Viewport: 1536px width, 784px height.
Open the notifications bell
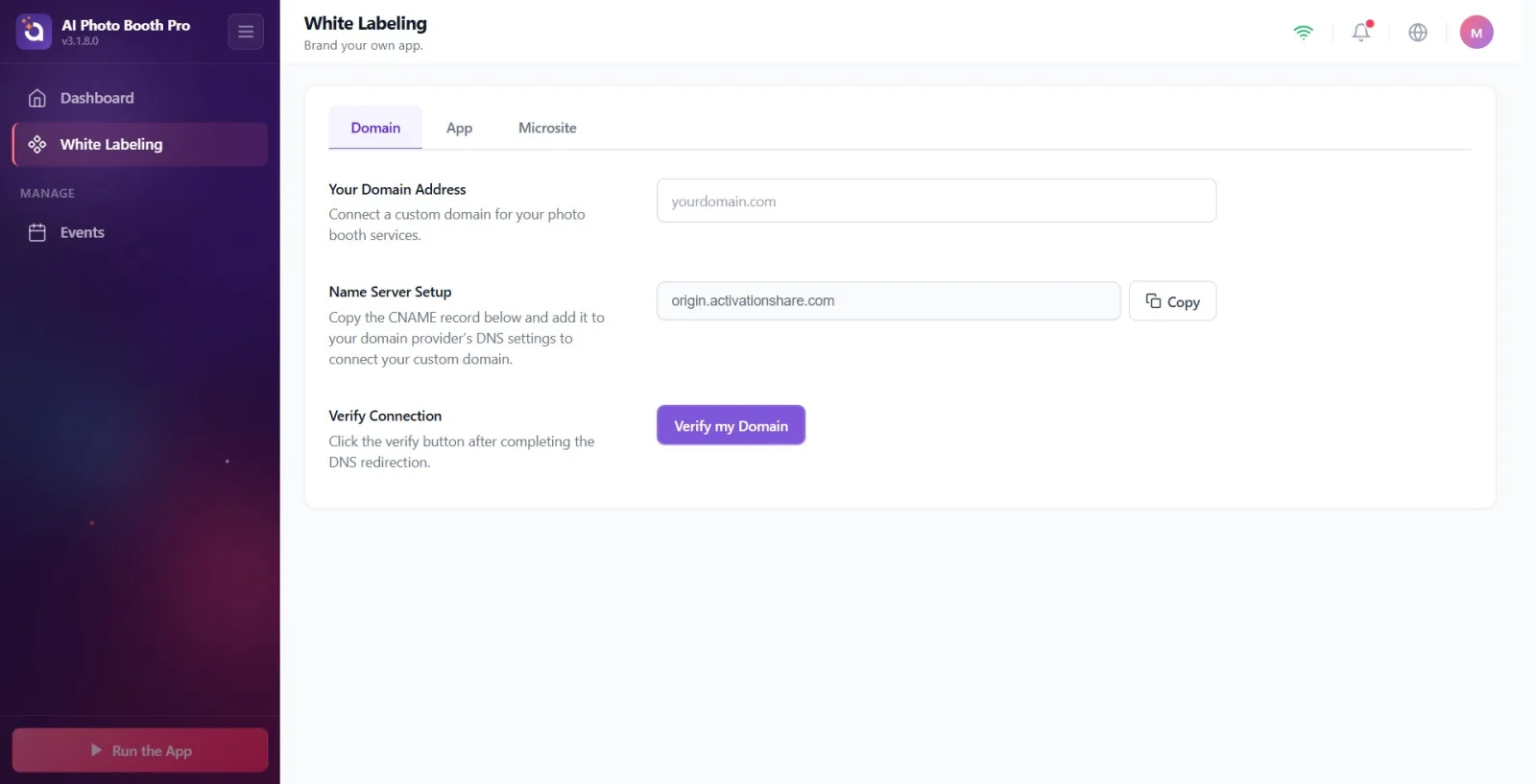pyautogui.click(x=1361, y=32)
